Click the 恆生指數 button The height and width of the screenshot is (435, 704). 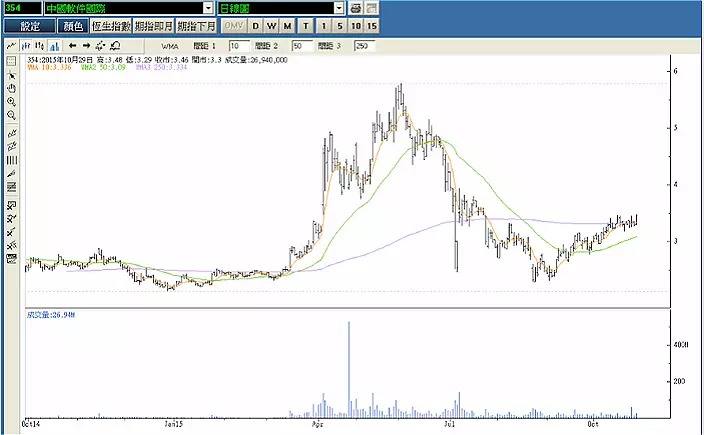111,25
